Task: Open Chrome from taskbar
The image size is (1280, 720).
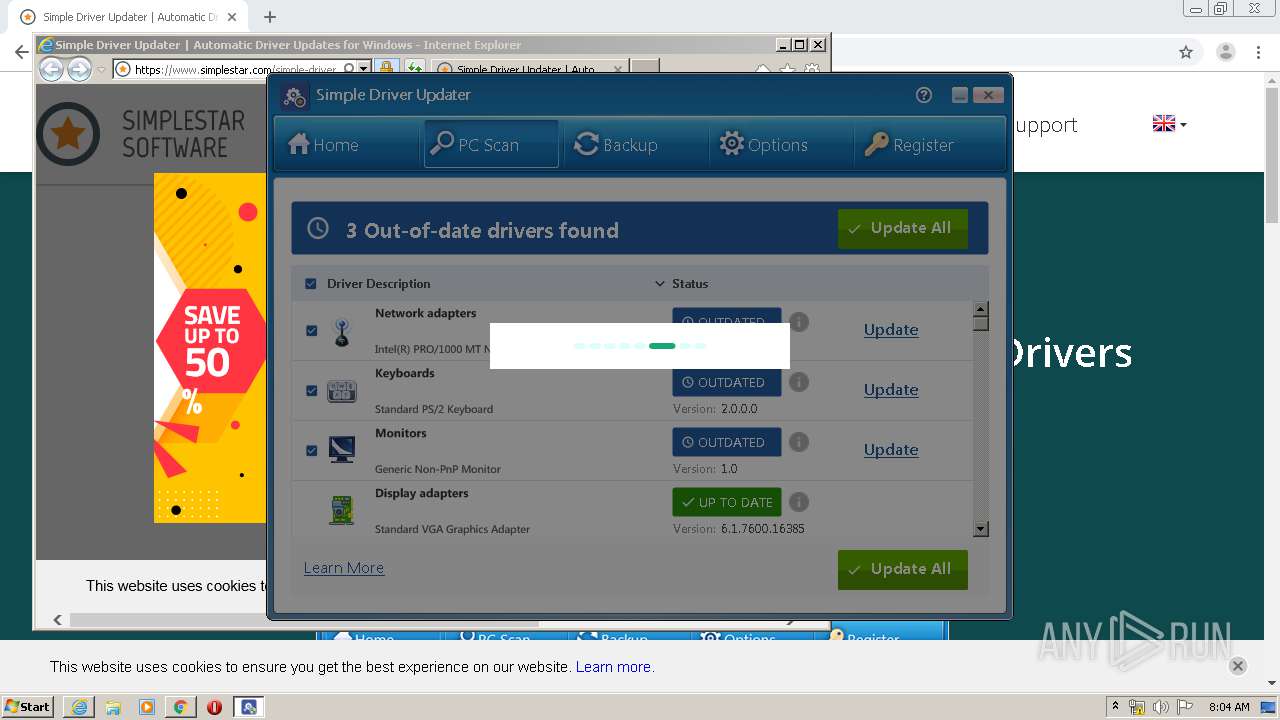Action: [x=180, y=707]
